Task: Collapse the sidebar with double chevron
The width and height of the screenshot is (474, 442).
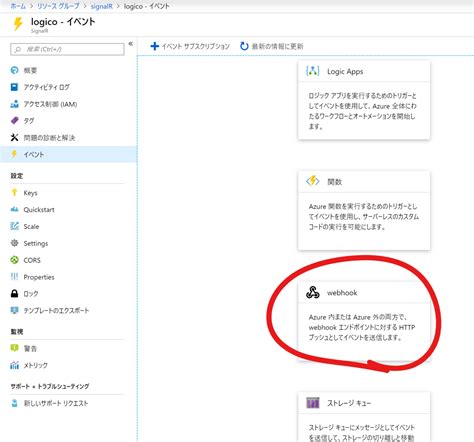Action: (x=131, y=44)
